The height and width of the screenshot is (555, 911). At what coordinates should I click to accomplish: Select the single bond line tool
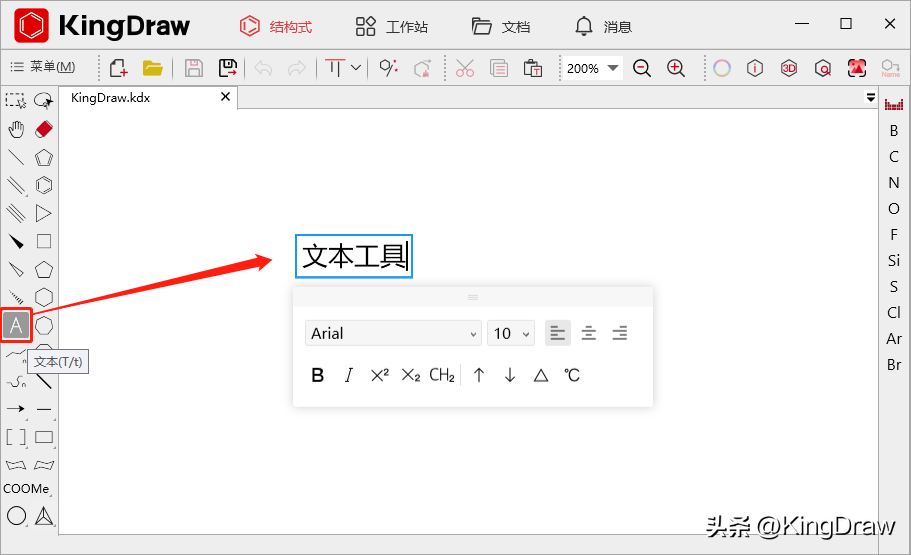(x=16, y=157)
